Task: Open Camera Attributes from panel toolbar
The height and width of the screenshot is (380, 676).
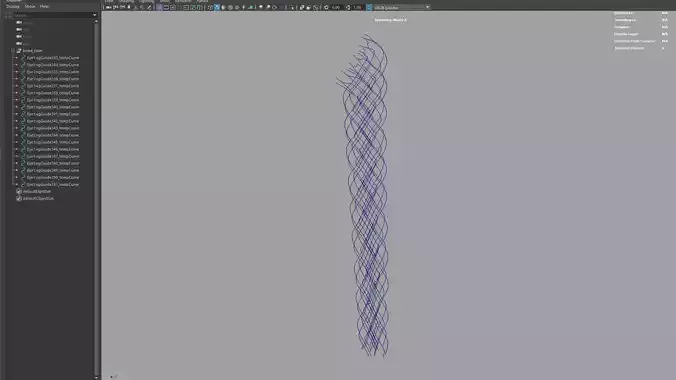Action: (x=122, y=7)
